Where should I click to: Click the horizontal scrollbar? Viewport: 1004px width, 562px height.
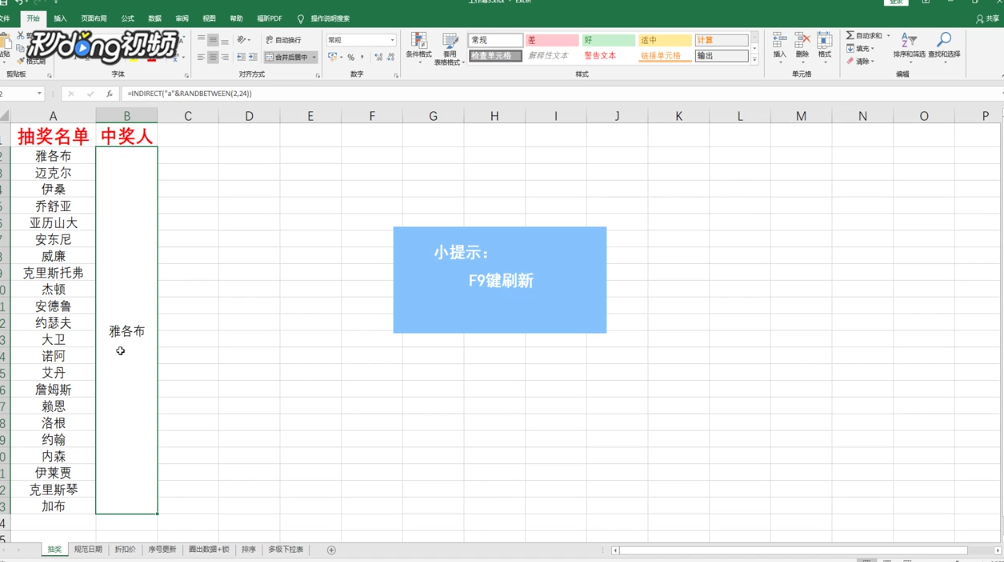pyautogui.click(x=793, y=550)
